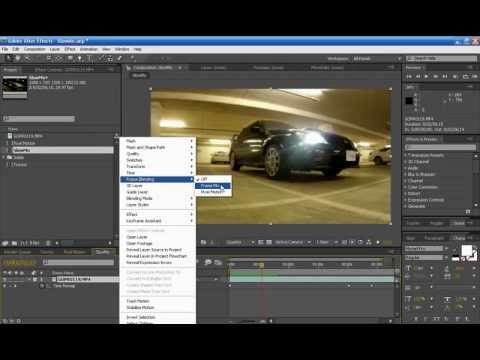
Task: Expand the Distort effects category
Action: 406,193
